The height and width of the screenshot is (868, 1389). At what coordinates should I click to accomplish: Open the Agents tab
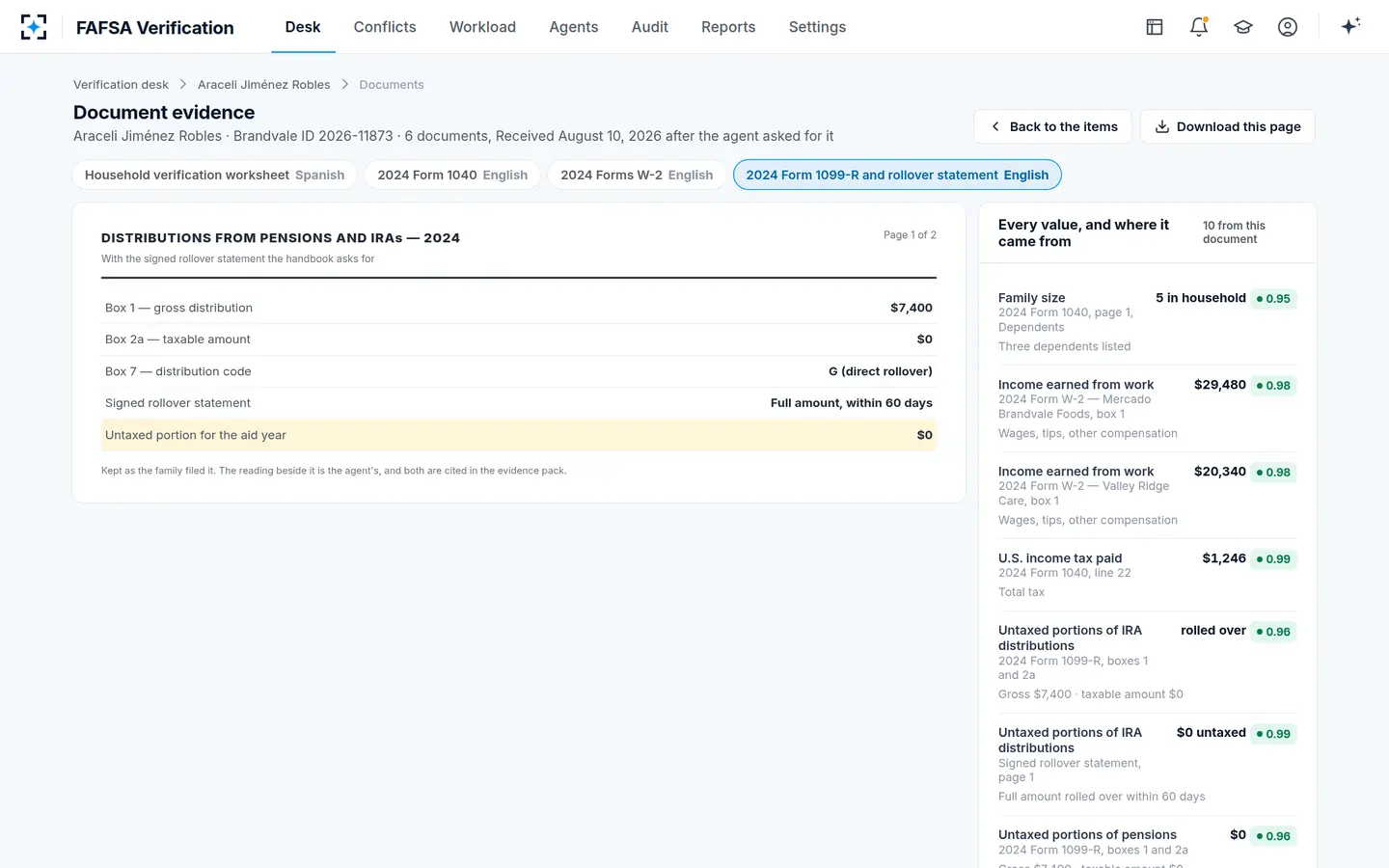(x=574, y=27)
